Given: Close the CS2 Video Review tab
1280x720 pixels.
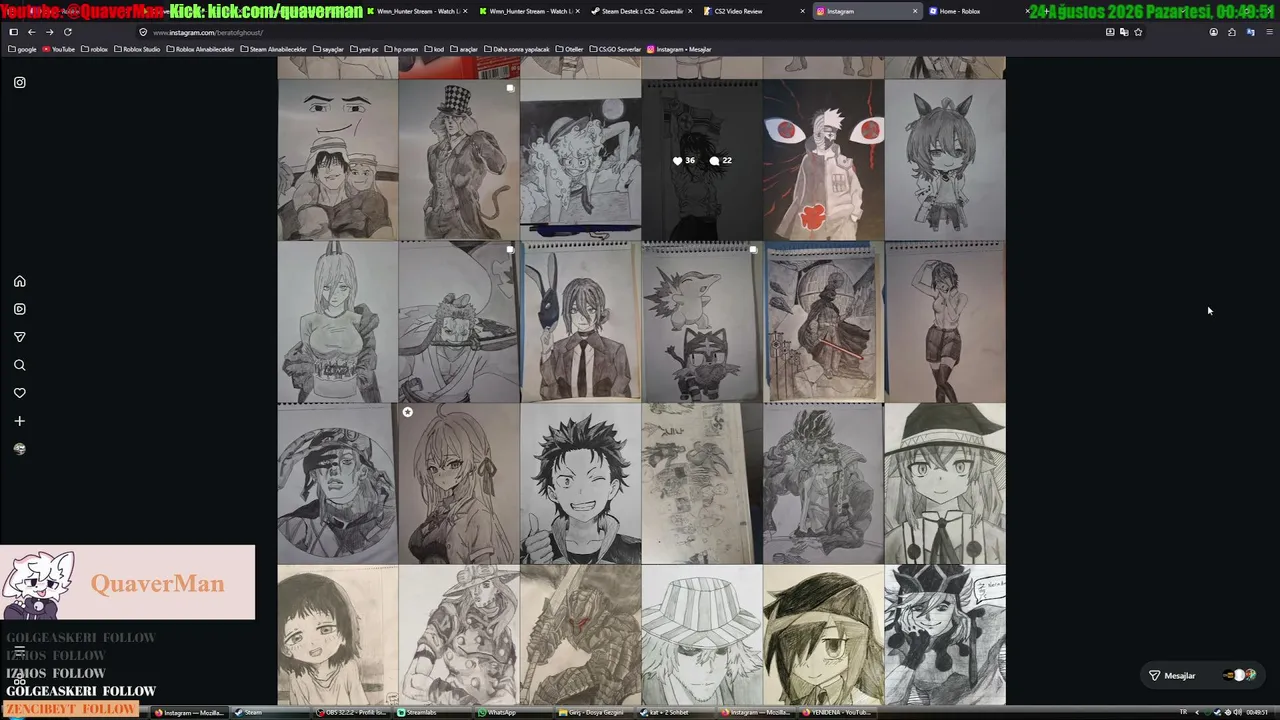Looking at the screenshot, I should (803, 11).
